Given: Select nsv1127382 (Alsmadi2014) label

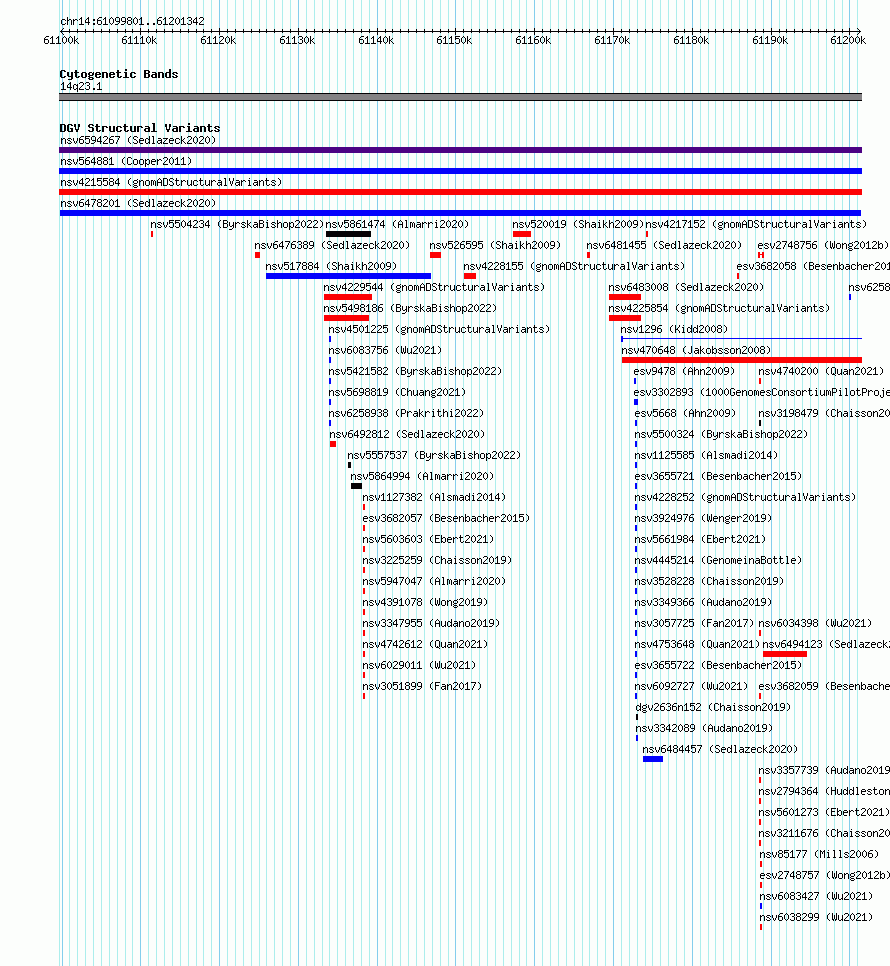Looking at the screenshot, I should click(434, 497).
